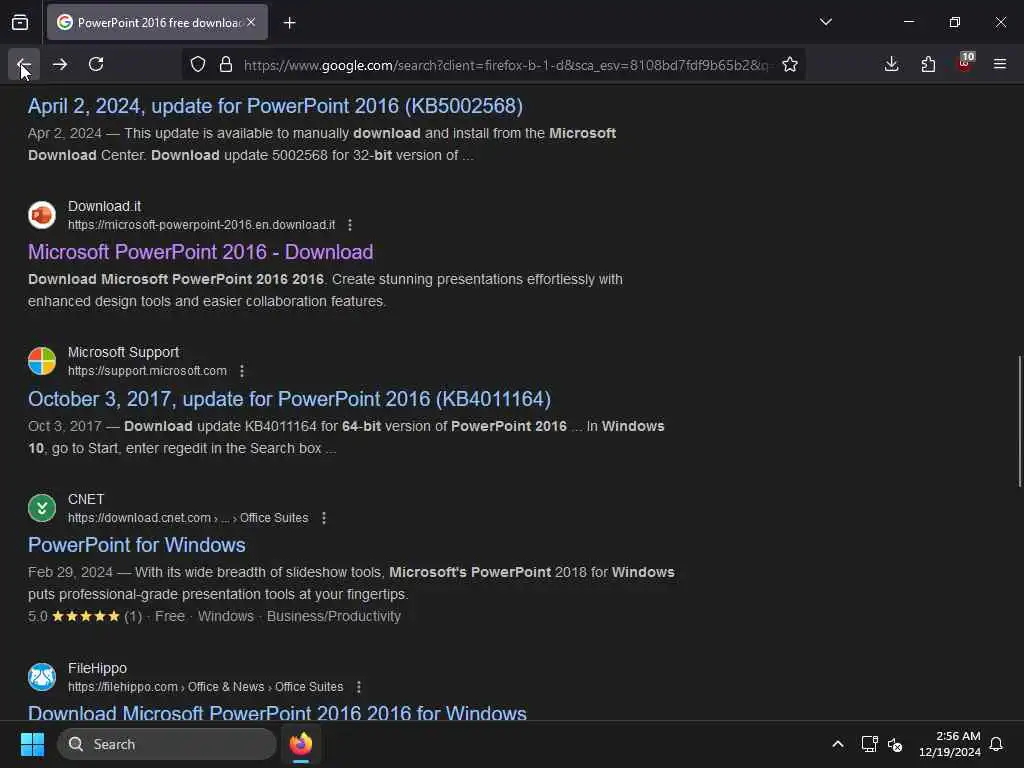The height and width of the screenshot is (768, 1024).
Task: Click the support.microsoft.com URL text
Action: [148, 371]
